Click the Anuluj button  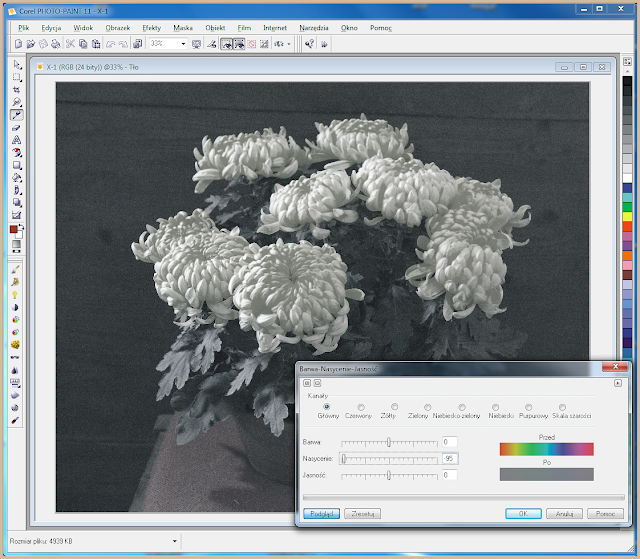pos(564,514)
